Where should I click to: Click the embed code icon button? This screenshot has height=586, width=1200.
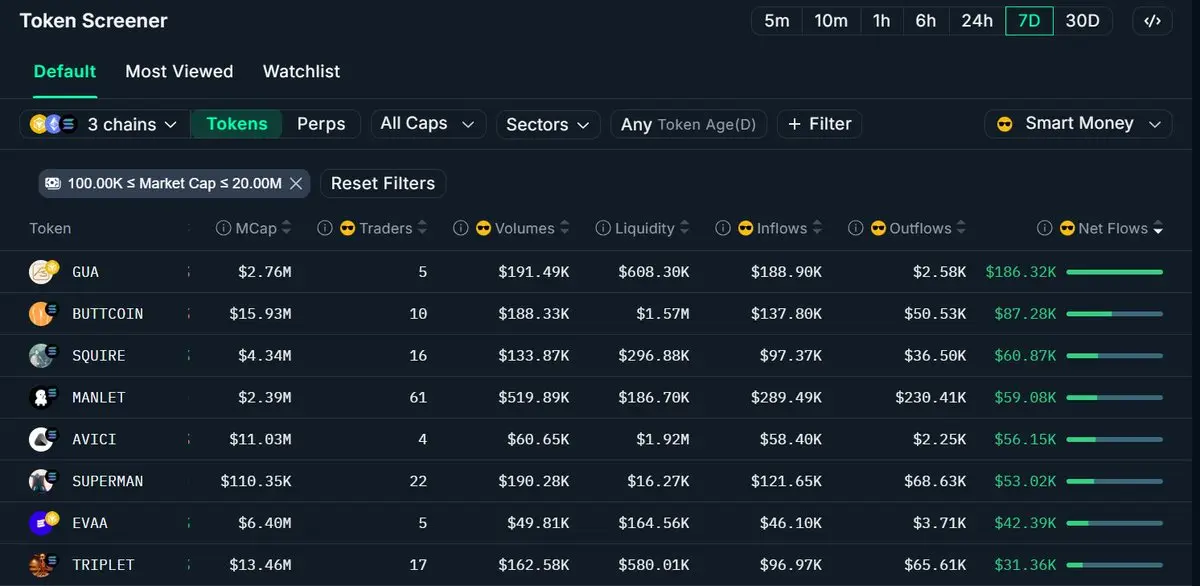1152,21
